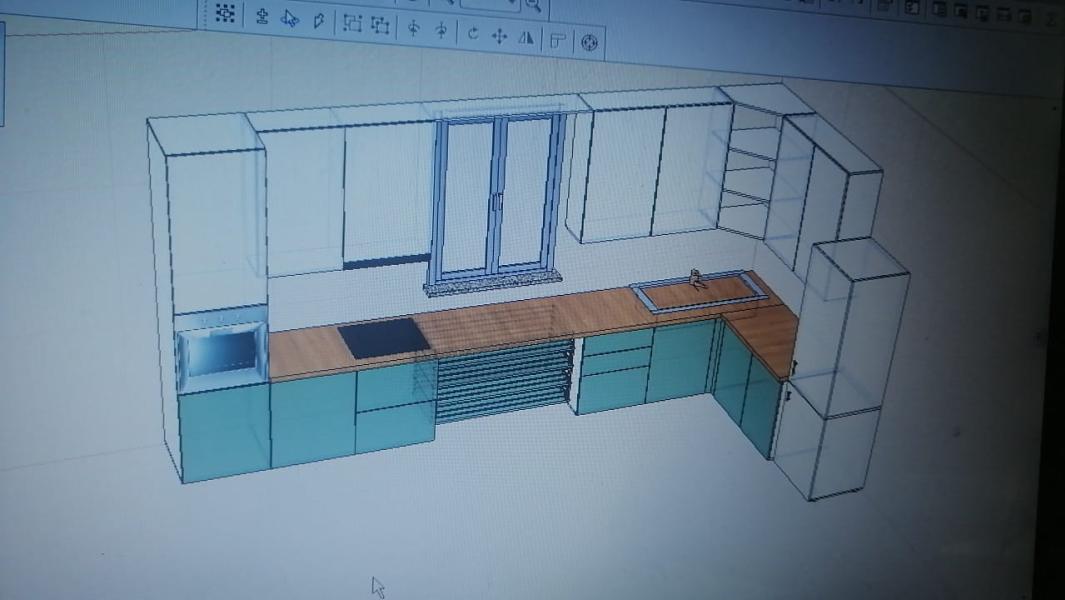Select the sink basin on the countertop

701,293
